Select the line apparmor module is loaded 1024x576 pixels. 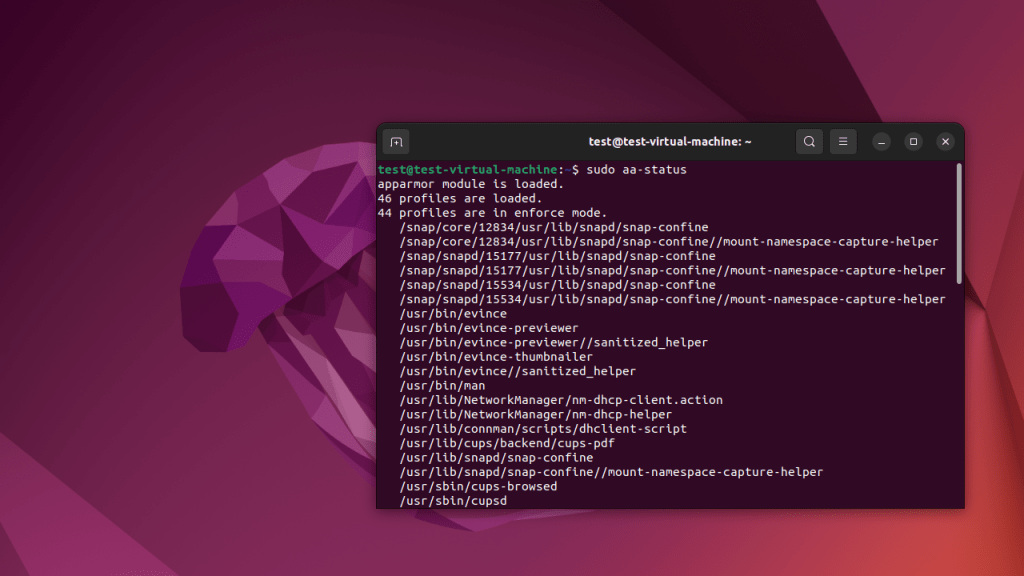click(x=470, y=184)
